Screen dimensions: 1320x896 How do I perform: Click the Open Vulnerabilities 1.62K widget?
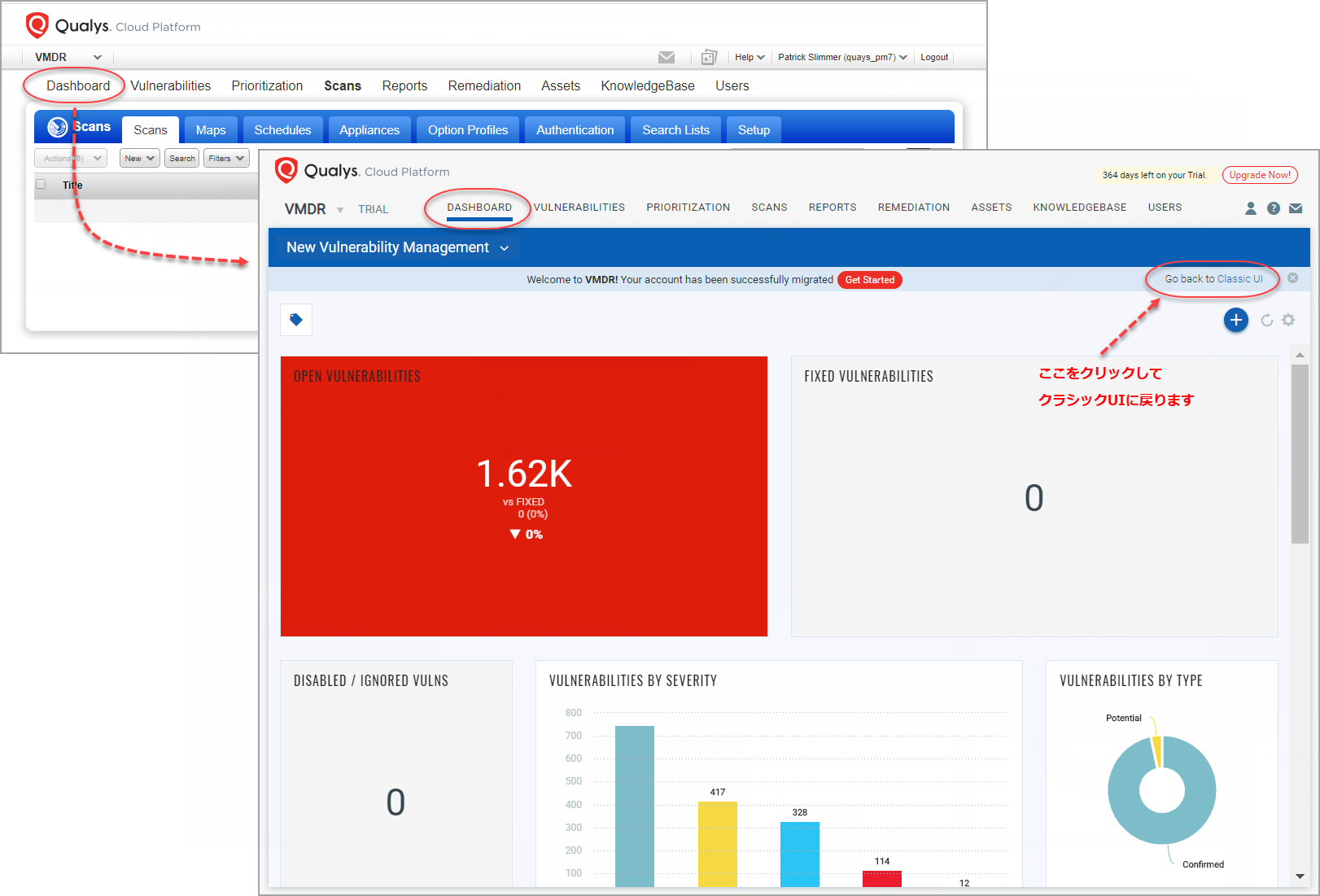tap(524, 496)
